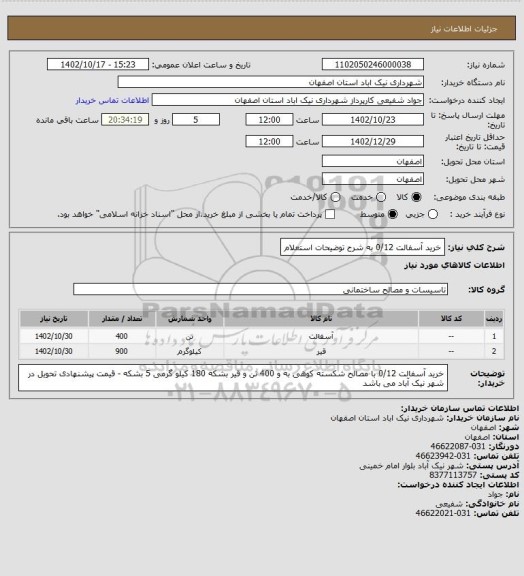Screen dimensions: 524x576
Task: Click the buyer notes description box
Action: [233, 378]
